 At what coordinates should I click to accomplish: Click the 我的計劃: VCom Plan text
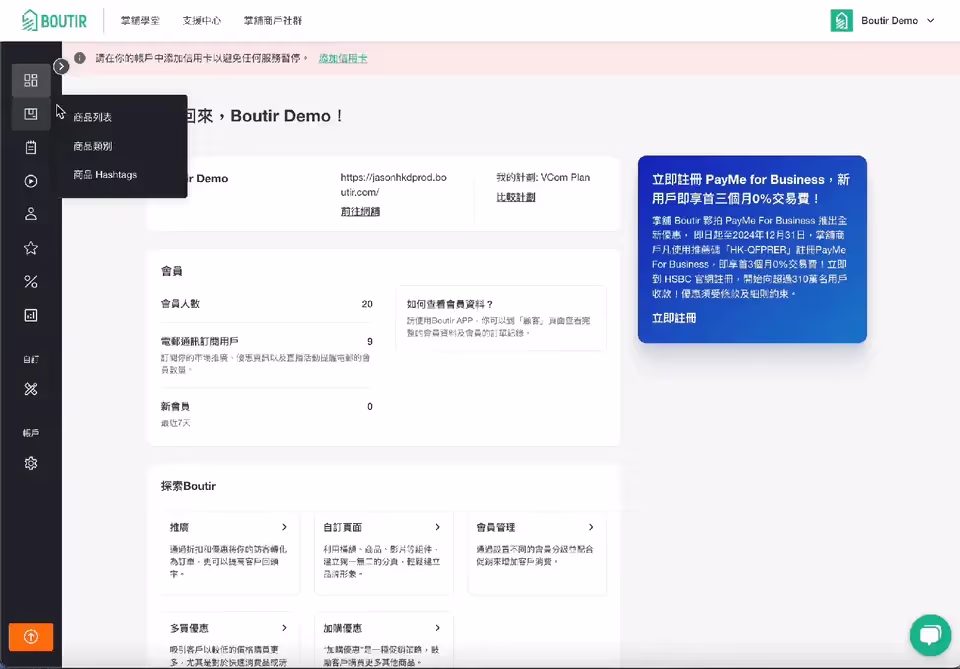pos(543,177)
